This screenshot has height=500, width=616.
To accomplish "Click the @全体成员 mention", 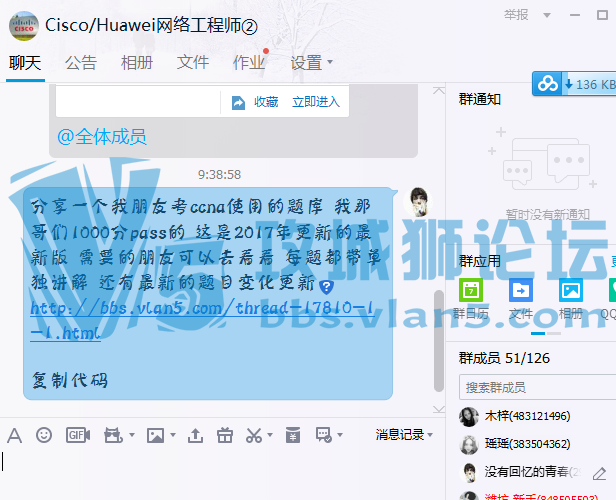I will tap(102, 137).
